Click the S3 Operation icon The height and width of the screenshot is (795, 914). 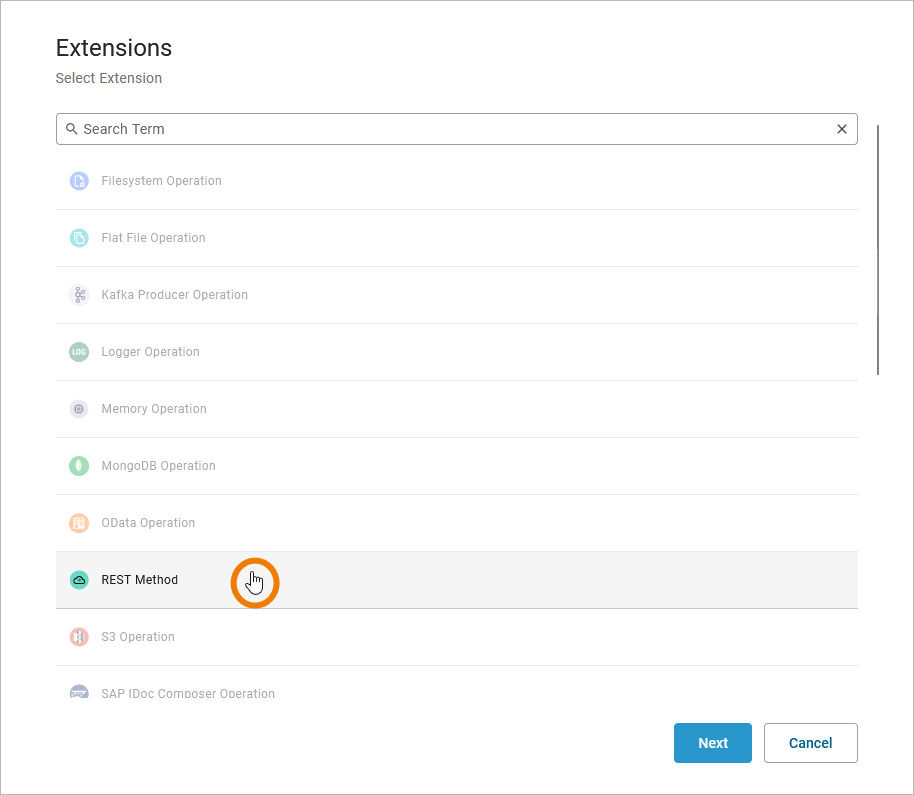point(79,637)
